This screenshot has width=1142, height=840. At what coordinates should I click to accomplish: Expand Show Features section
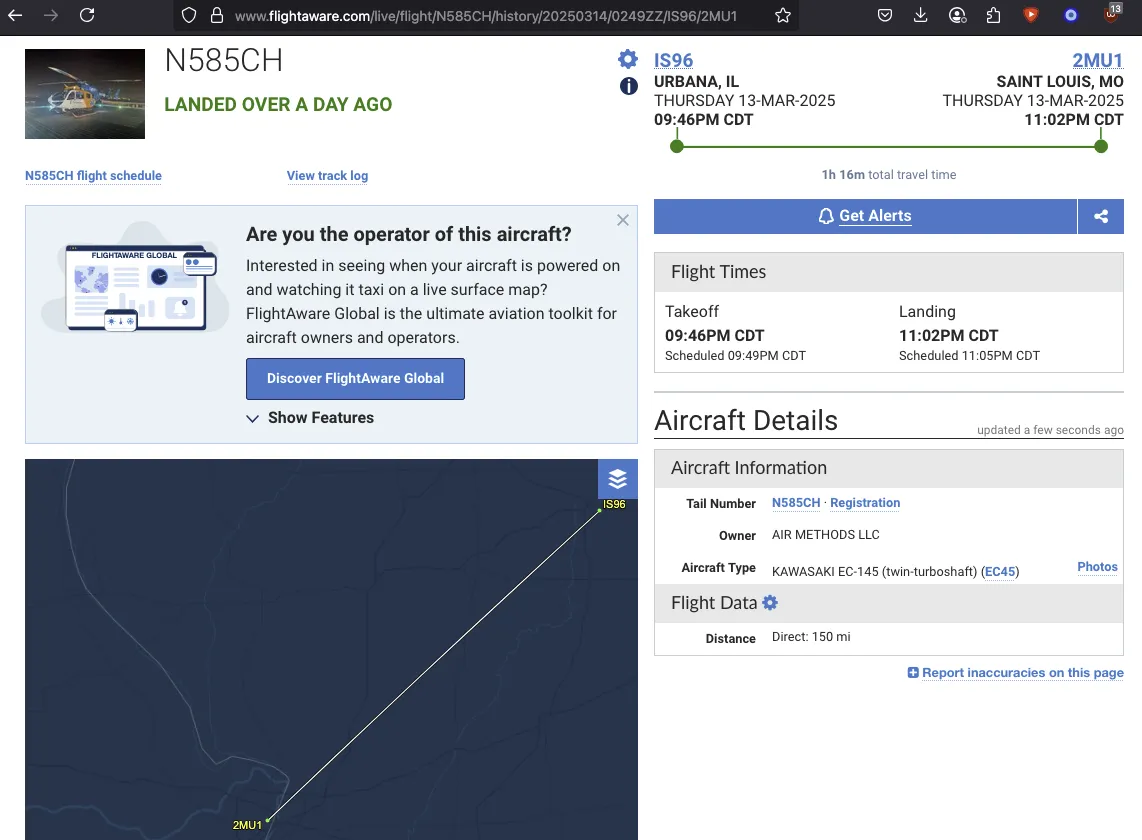pos(310,418)
